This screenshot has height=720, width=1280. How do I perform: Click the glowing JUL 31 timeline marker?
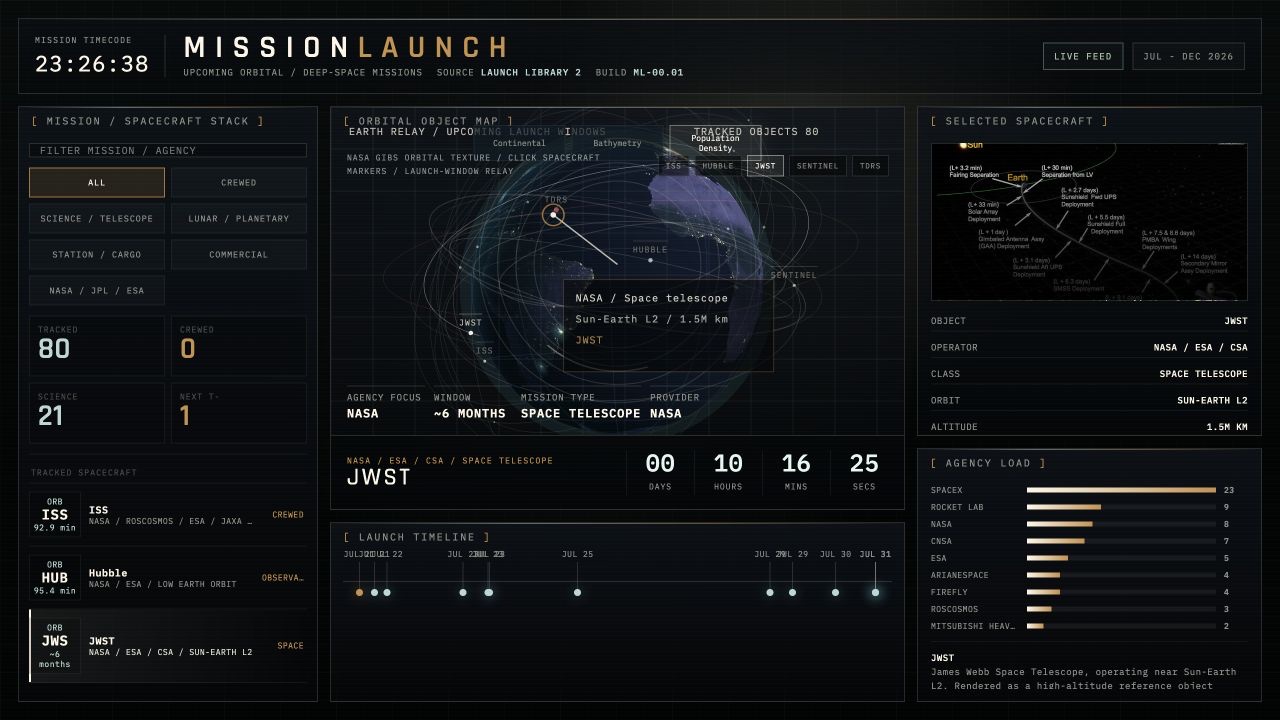click(875, 592)
